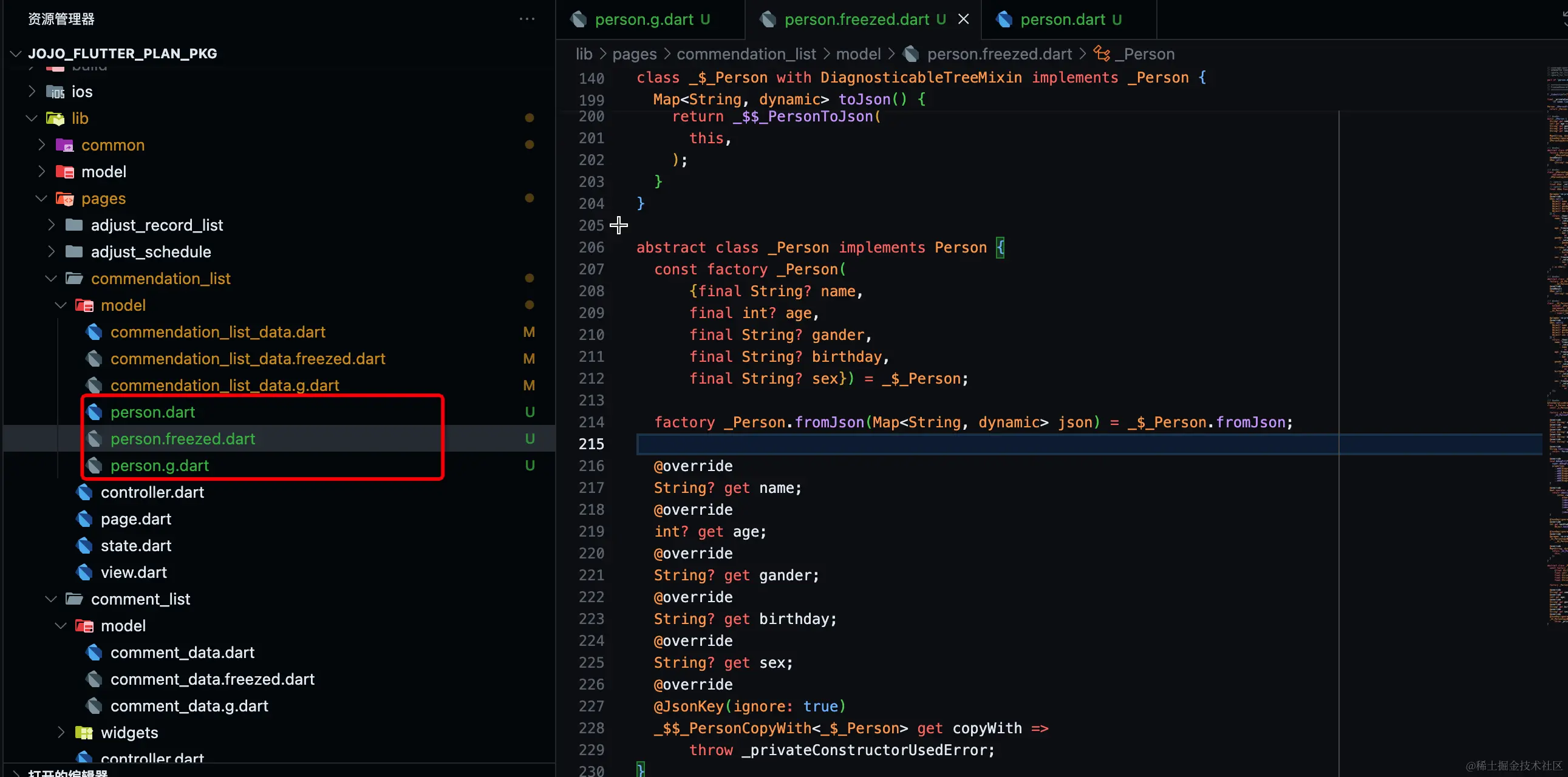Click the ios folder icon

click(55, 92)
